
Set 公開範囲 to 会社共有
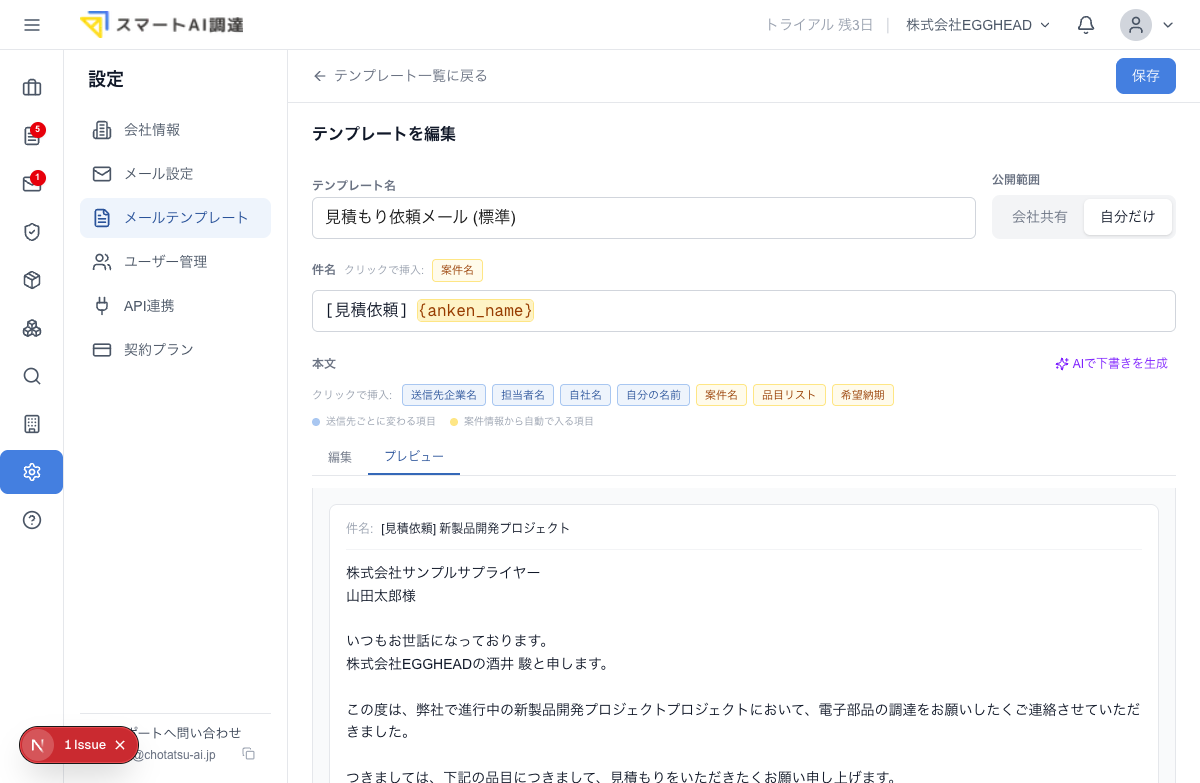pyautogui.click(x=1040, y=217)
